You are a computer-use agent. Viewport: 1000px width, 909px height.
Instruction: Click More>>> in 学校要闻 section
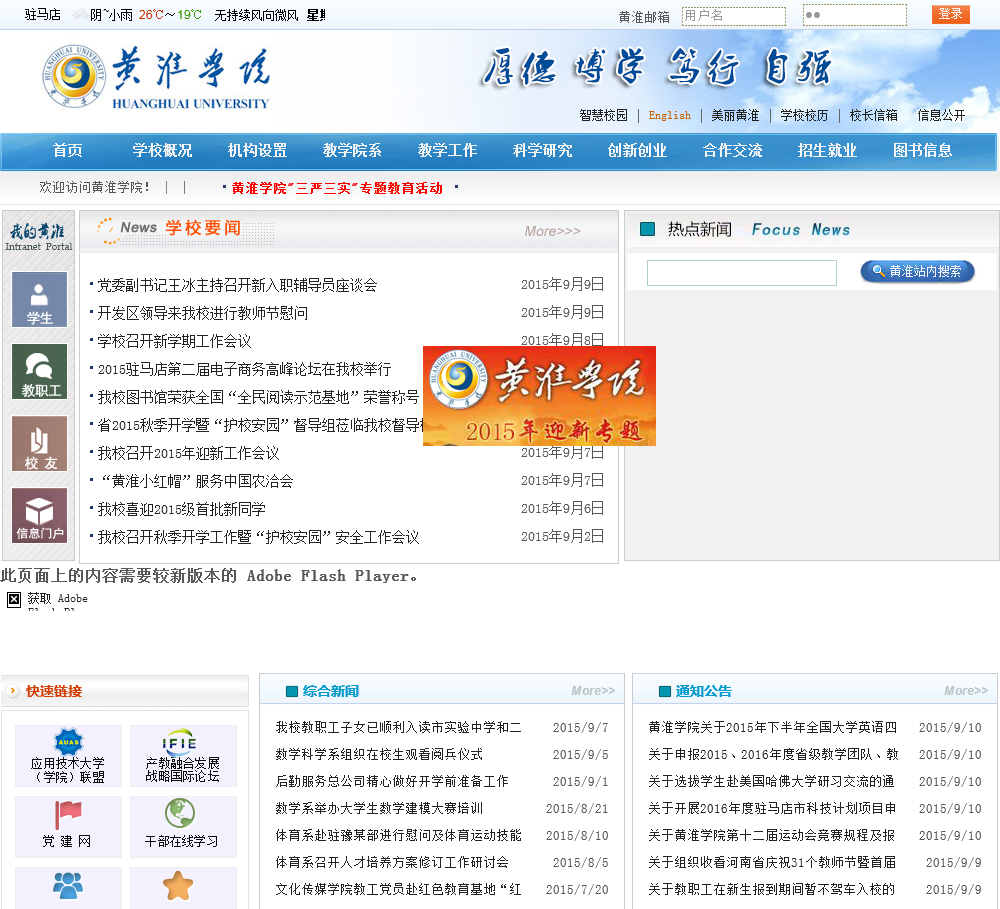pyautogui.click(x=552, y=231)
